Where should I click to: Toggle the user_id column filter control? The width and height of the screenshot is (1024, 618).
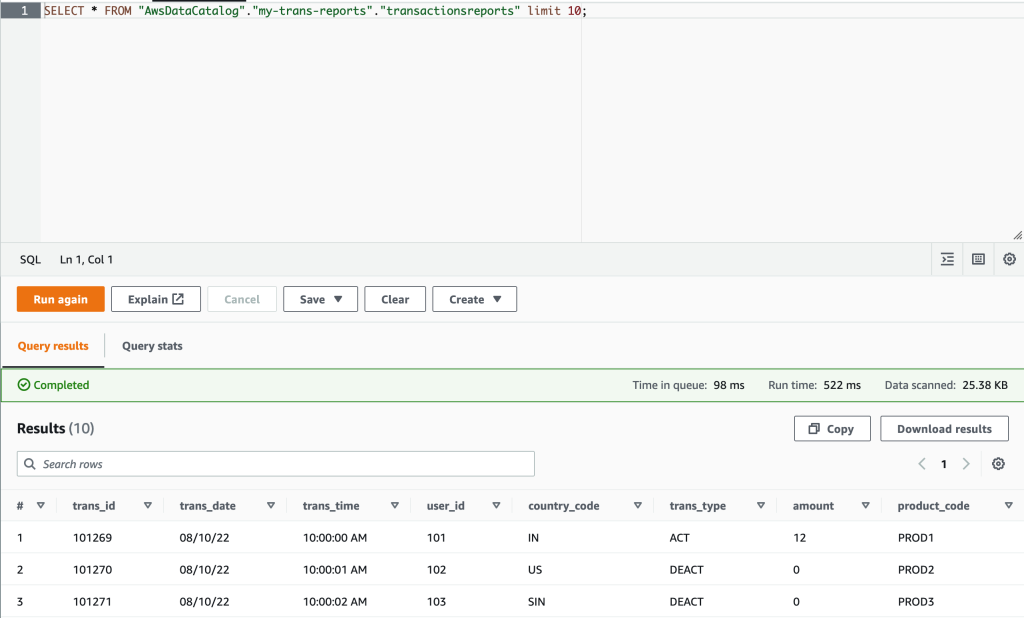pos(496,505)
